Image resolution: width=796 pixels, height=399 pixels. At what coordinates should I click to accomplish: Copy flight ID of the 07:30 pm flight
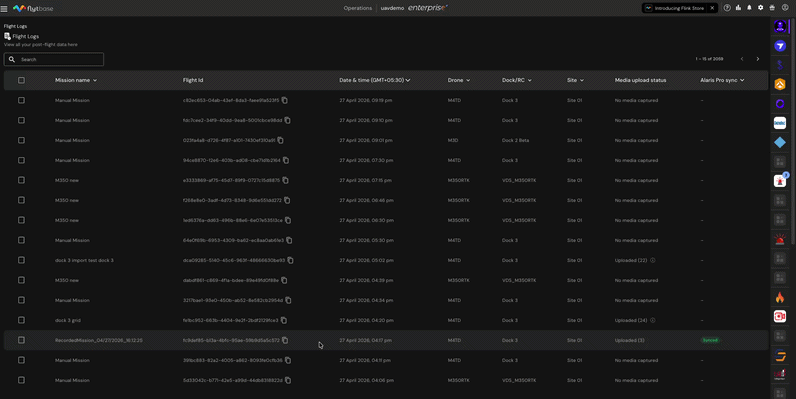286,160
